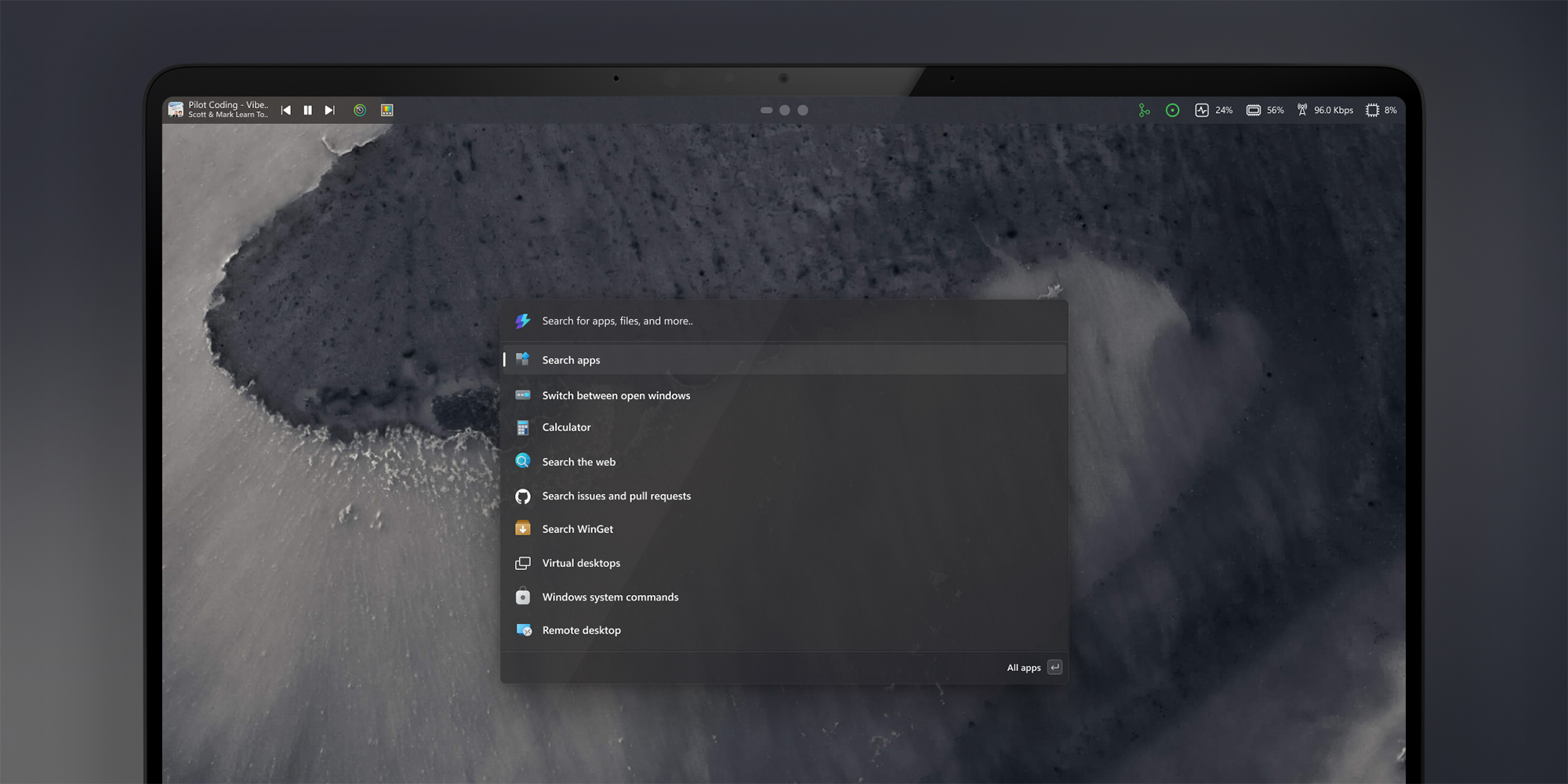Click the All apps button

tap(1024, 667)
